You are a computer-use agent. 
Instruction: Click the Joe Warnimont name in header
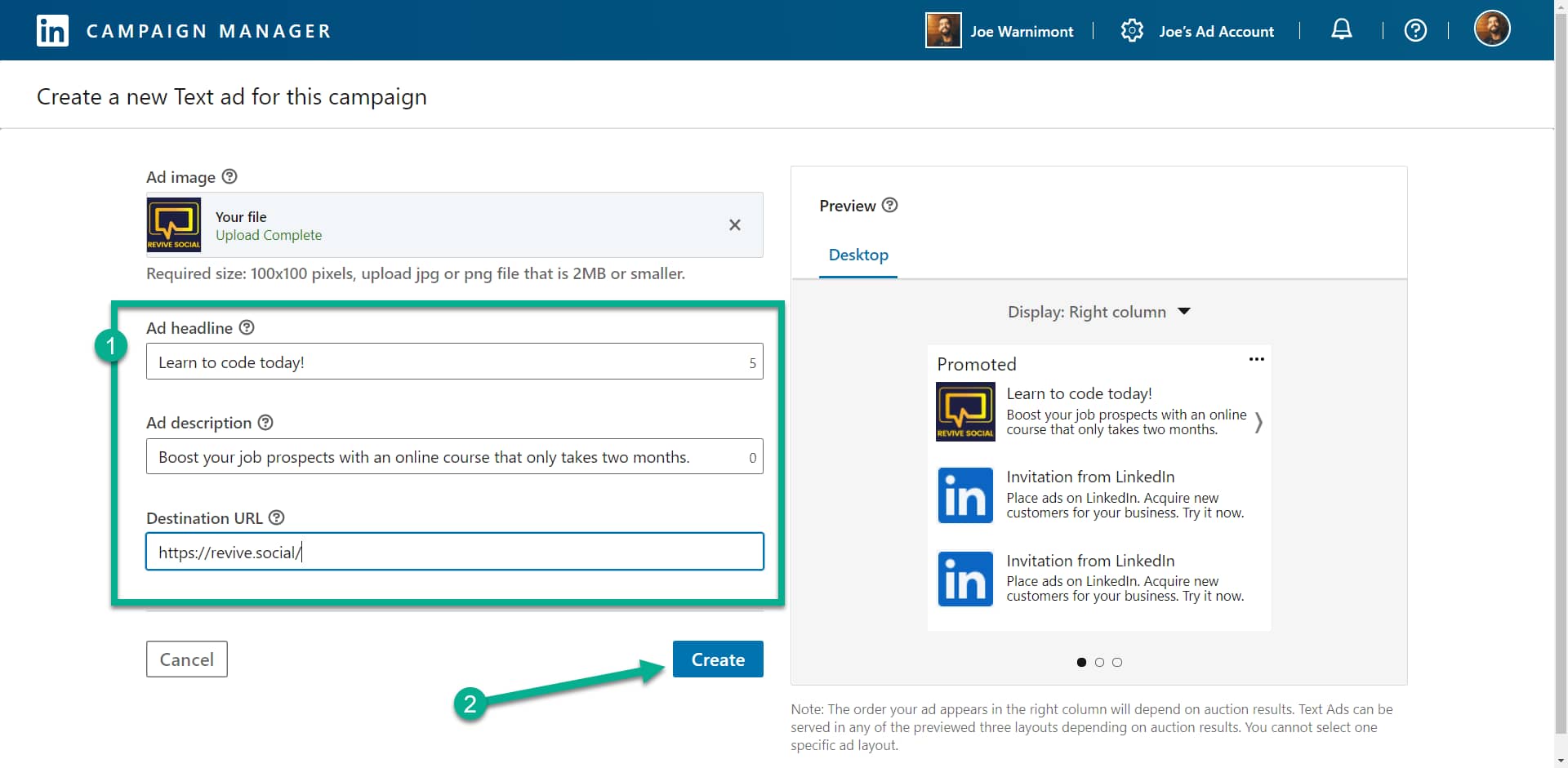click(x=1022, y=31)
